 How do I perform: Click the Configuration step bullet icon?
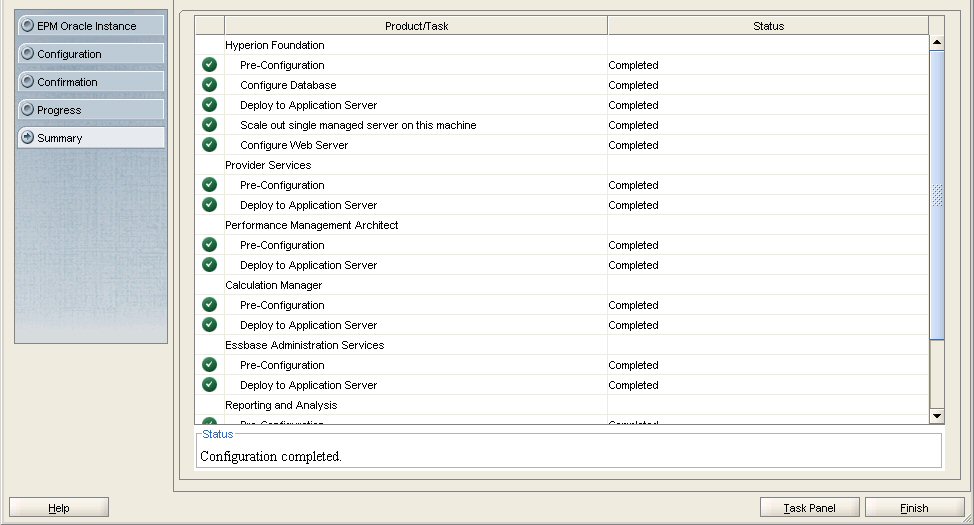click(x=27, y=53)
